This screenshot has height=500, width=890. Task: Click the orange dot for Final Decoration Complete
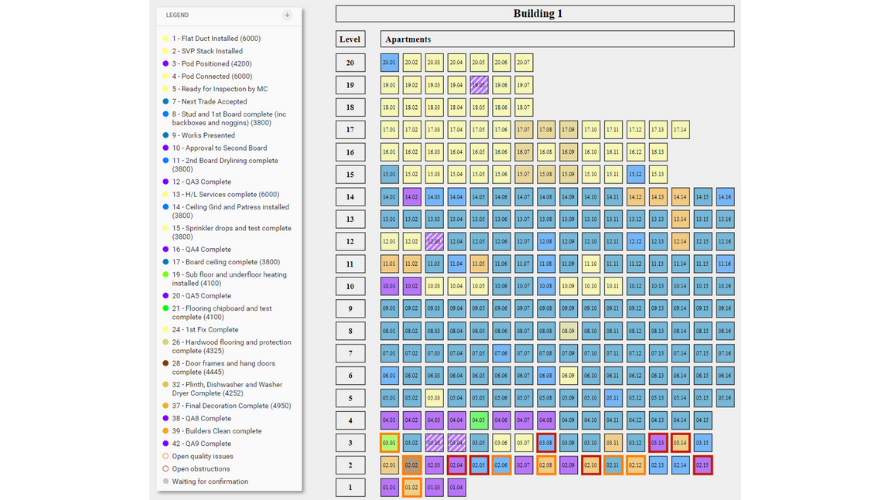click(166, 406)
